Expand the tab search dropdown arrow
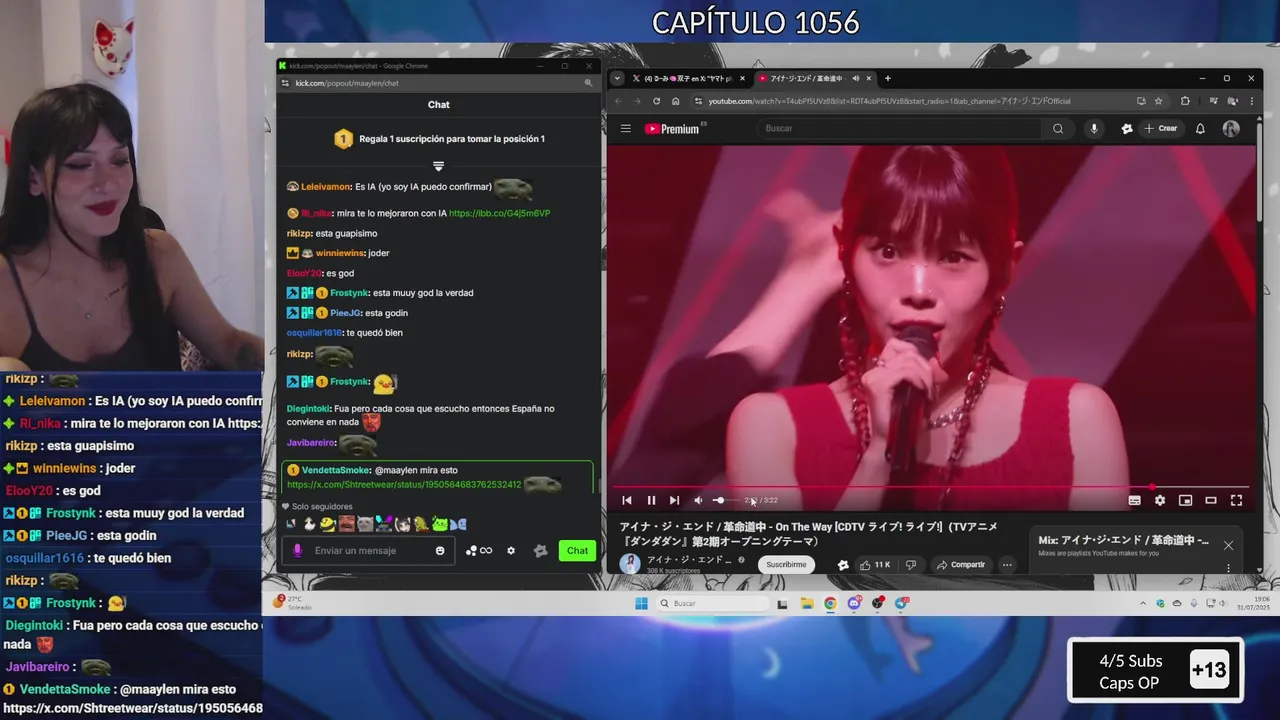 tap(617, 78)
